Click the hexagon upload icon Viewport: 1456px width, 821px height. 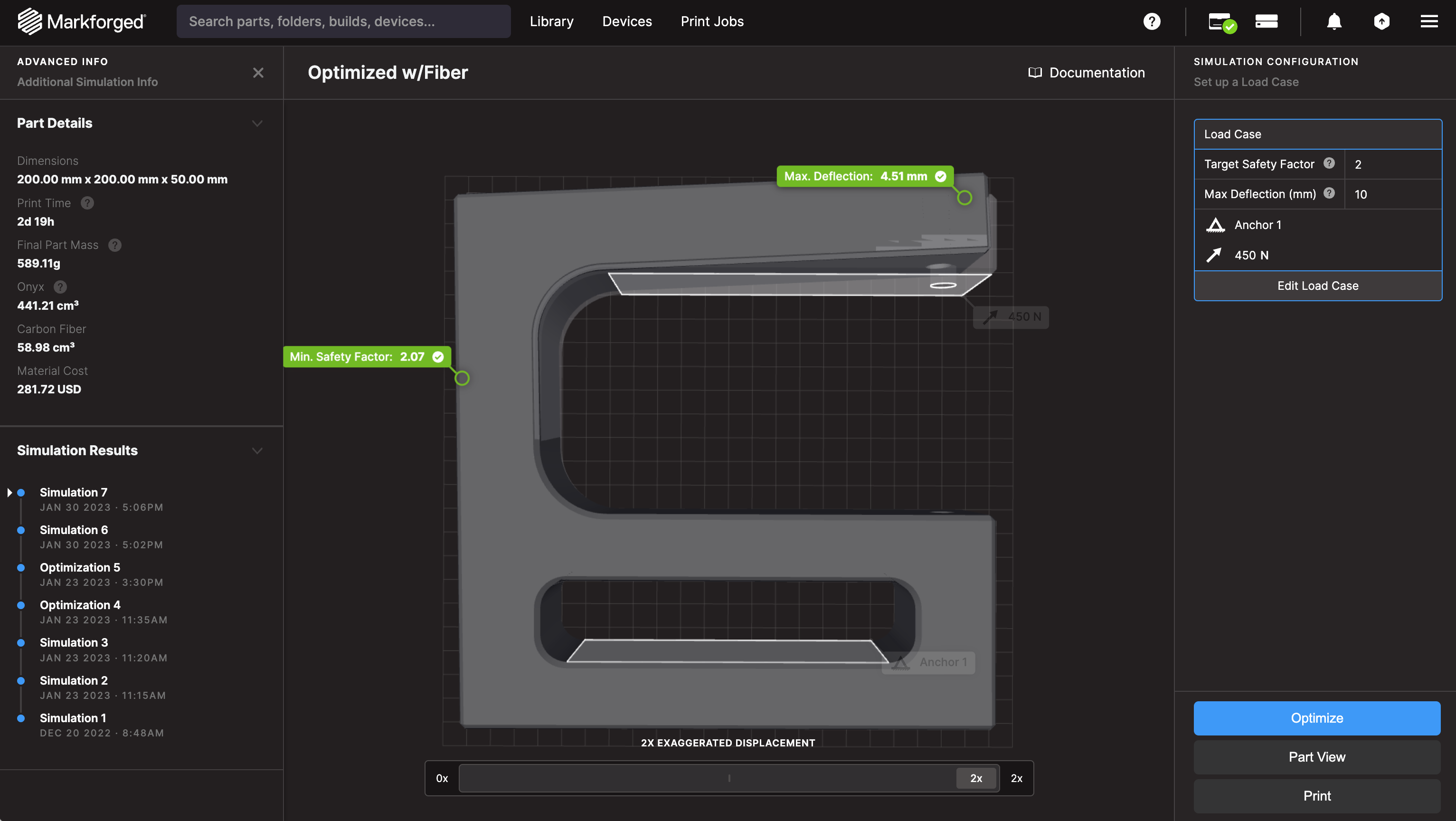[x=1381, y=21]
